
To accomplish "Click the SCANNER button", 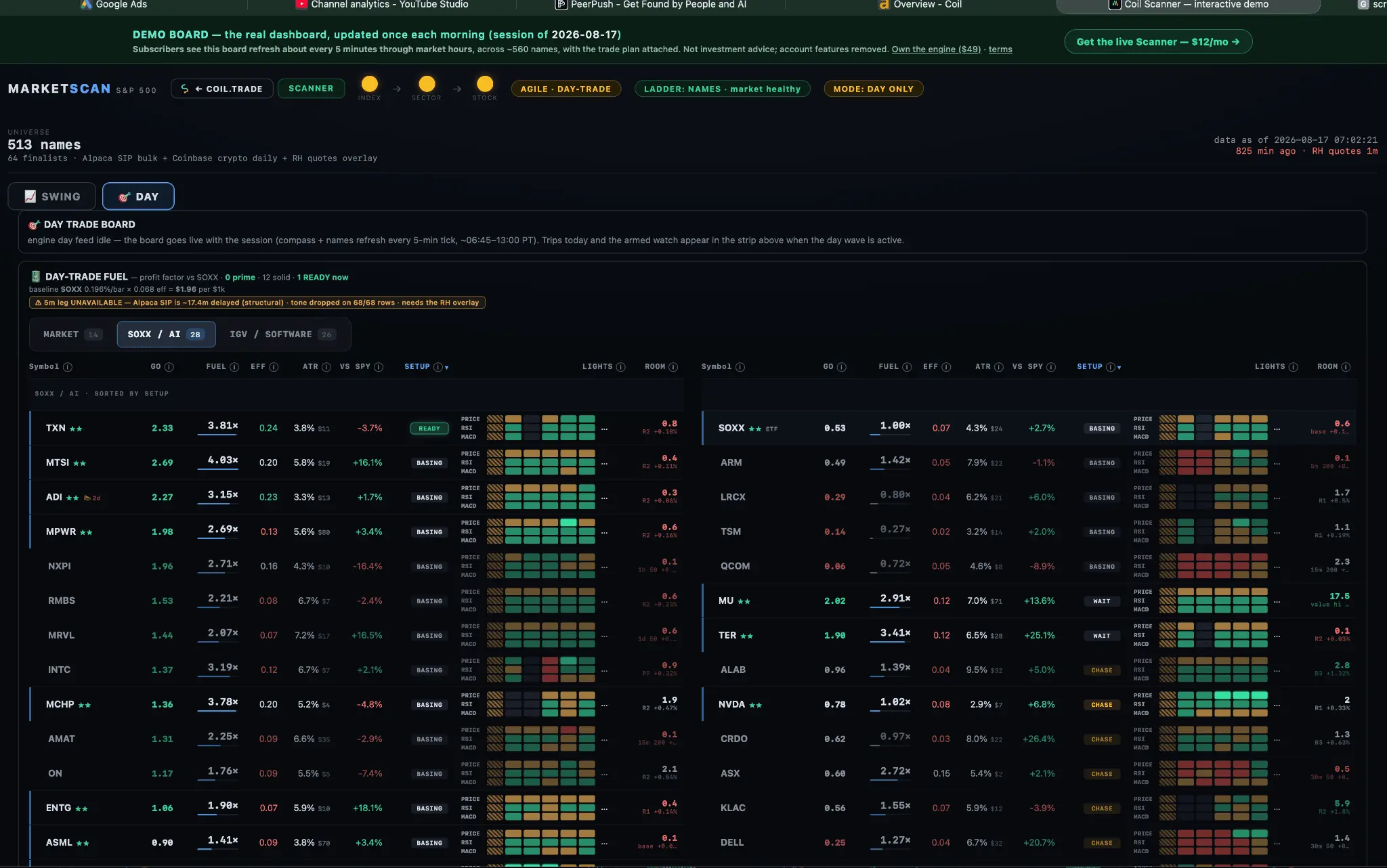I will click(311, 89).
